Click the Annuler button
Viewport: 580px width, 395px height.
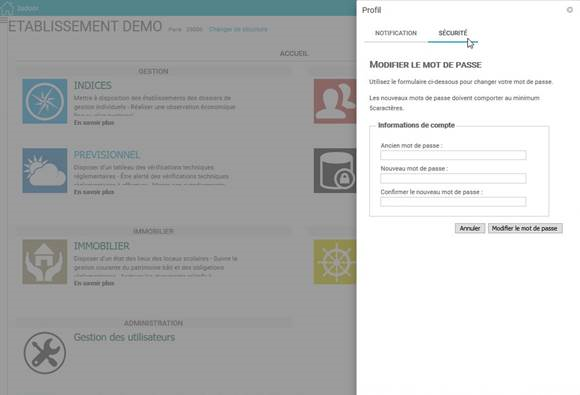click(x=470, y=228)
